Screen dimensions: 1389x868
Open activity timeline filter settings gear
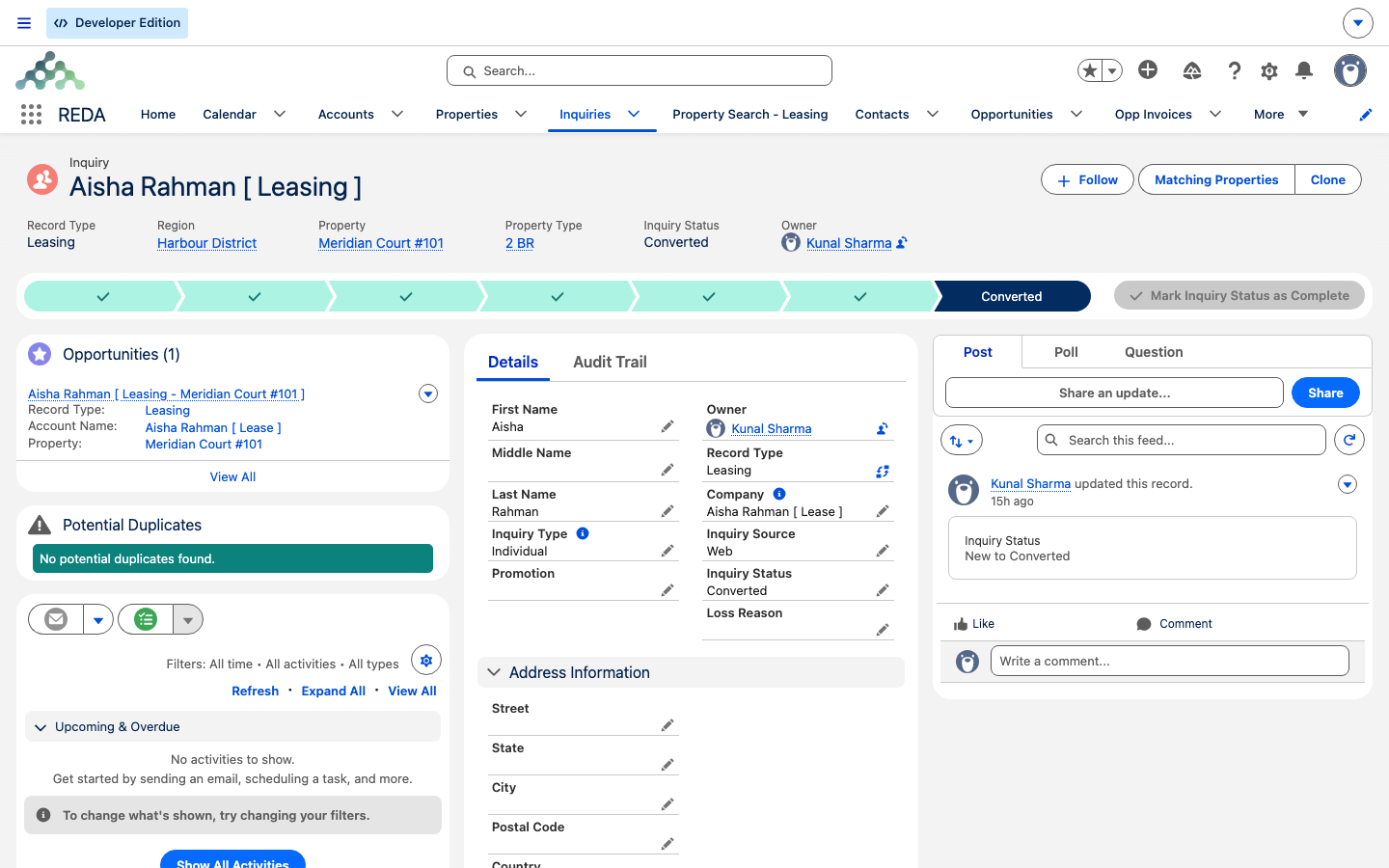pyautogui.click(x=426, y=661)
